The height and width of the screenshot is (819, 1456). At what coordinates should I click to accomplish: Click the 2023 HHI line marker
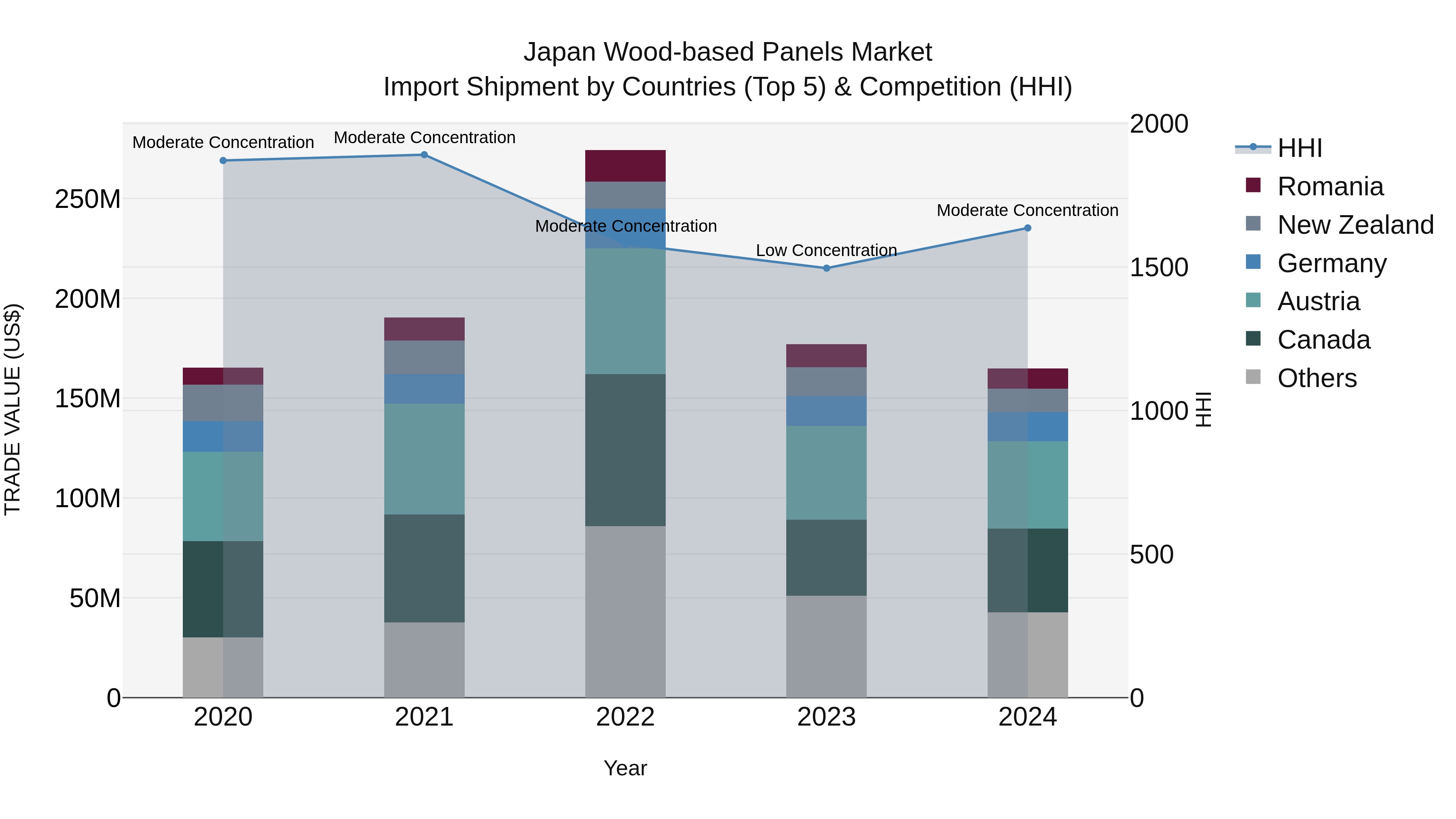point(826,268)
